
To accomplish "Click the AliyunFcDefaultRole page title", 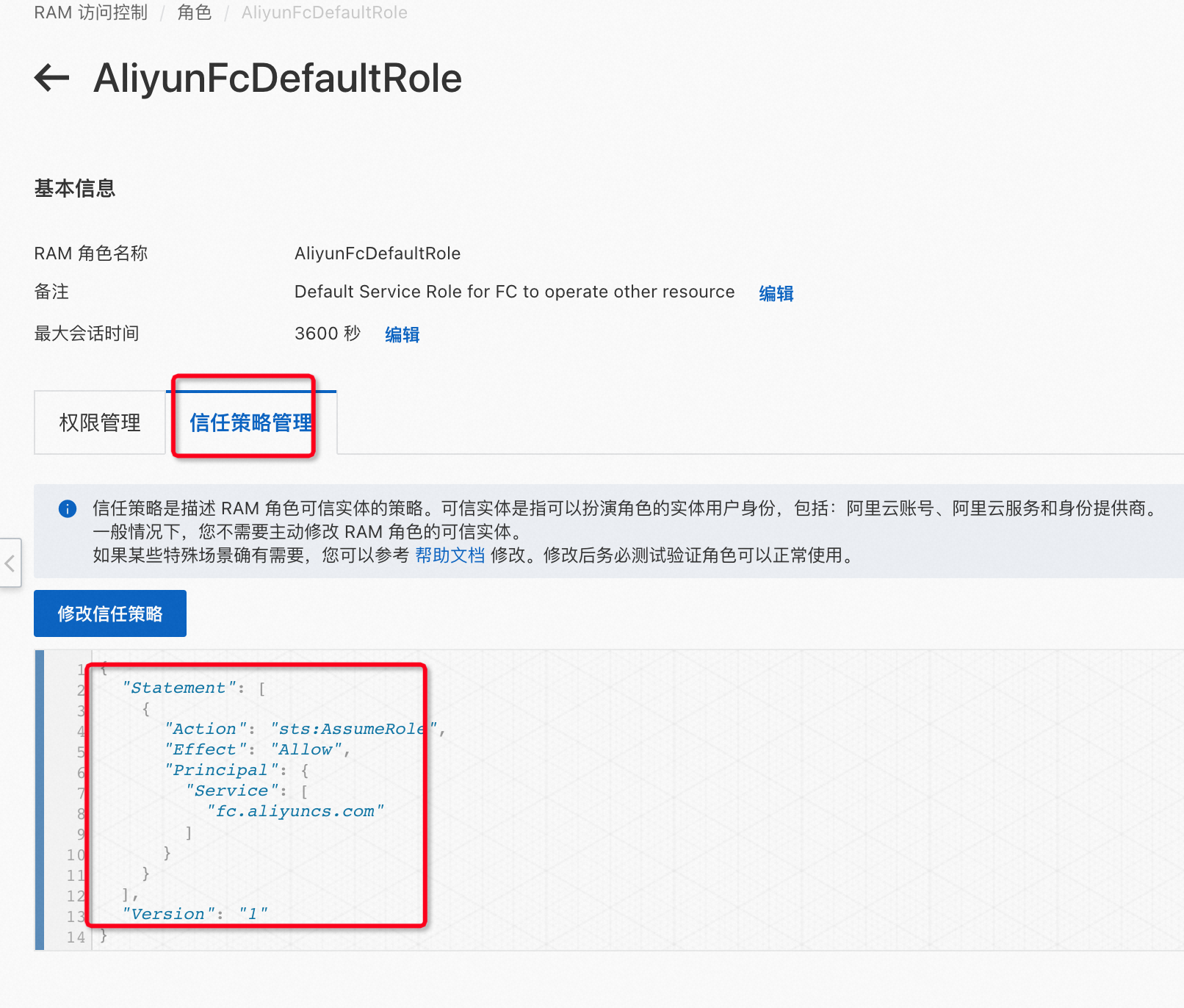I will coord(278,78).
